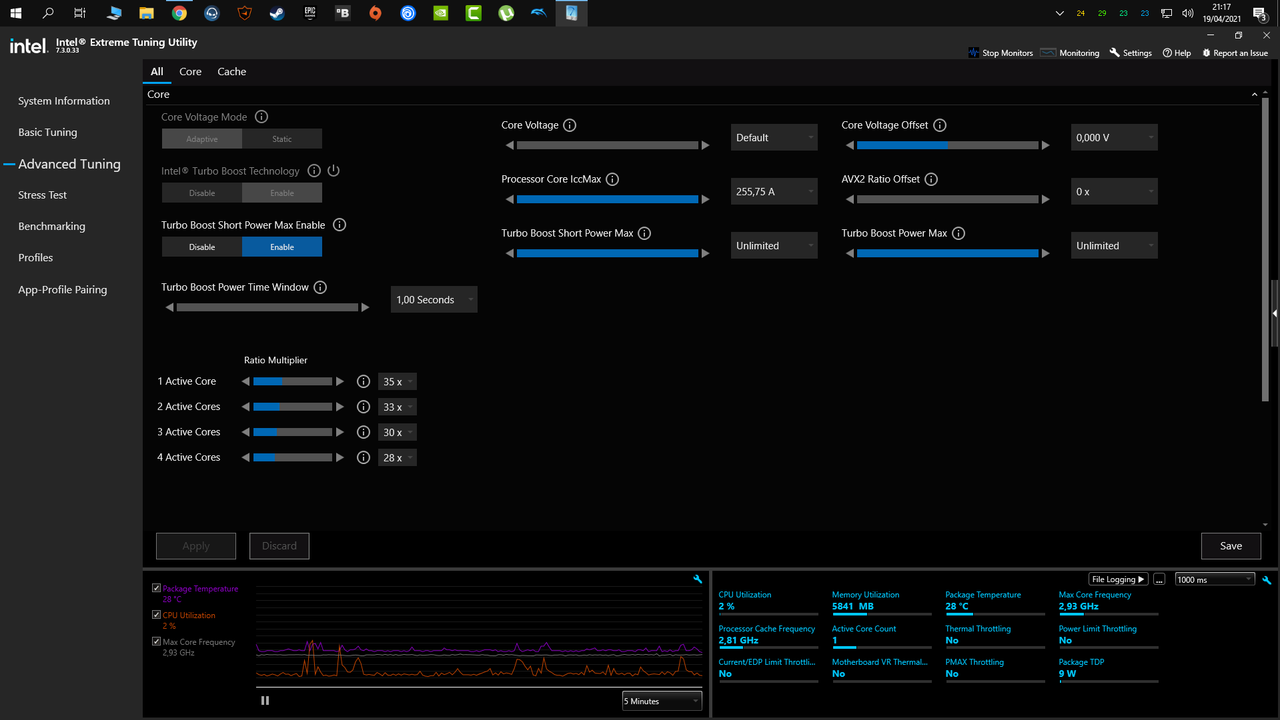
Task: Click the Save button
Action: (1231, 546)
